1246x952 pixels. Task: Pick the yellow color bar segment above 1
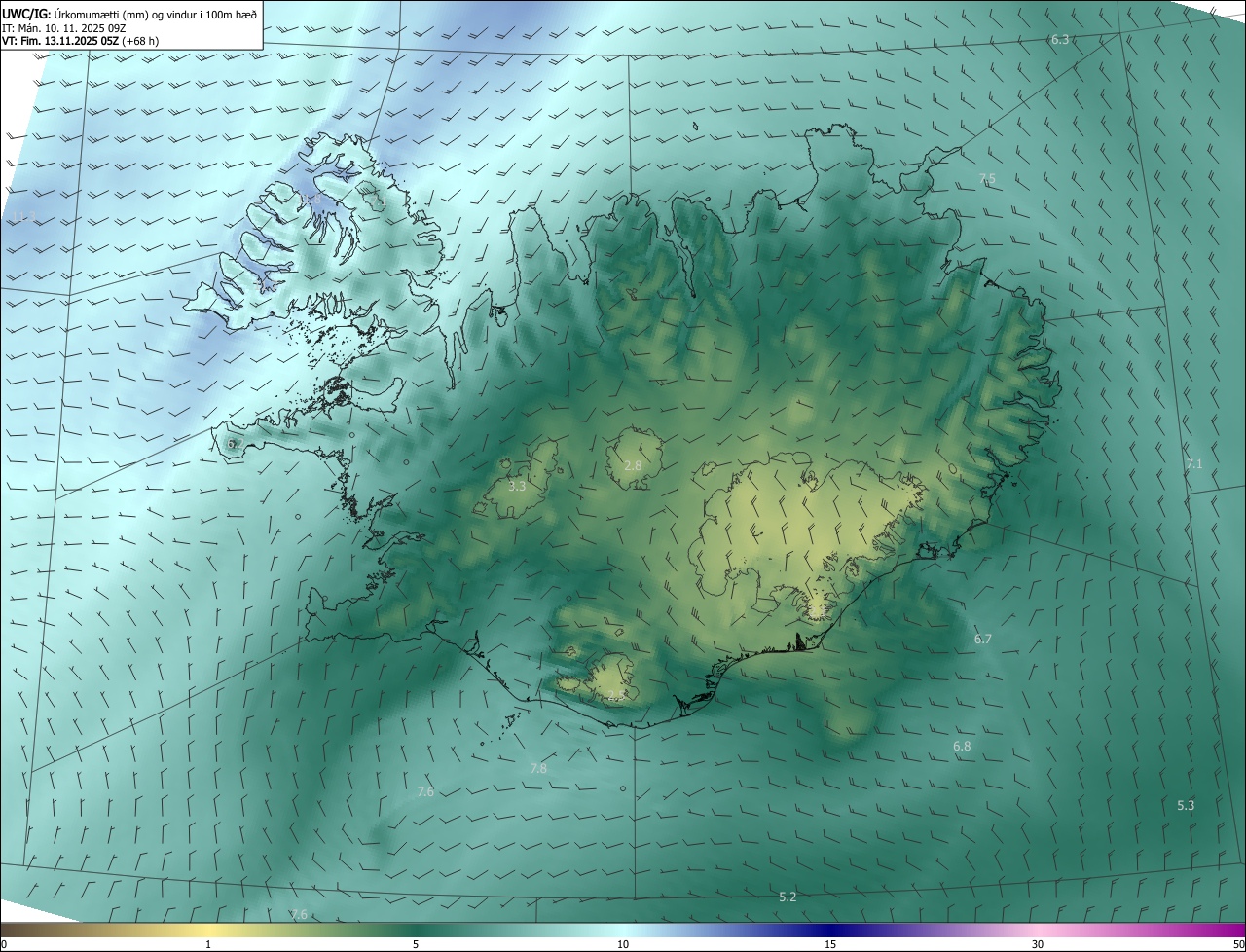click(x=208, y=931)
